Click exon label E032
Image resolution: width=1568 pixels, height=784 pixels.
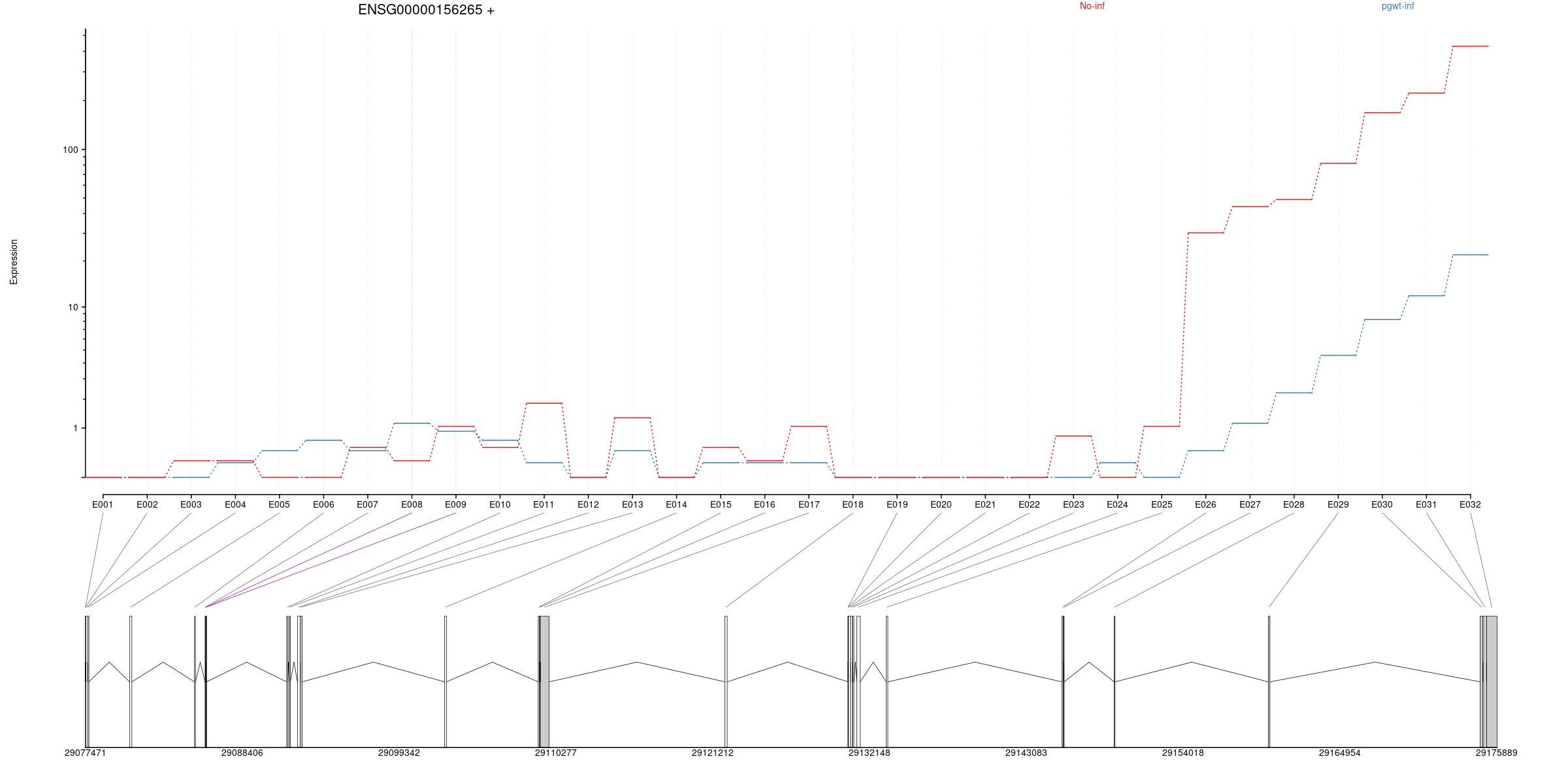point(1470,504)
